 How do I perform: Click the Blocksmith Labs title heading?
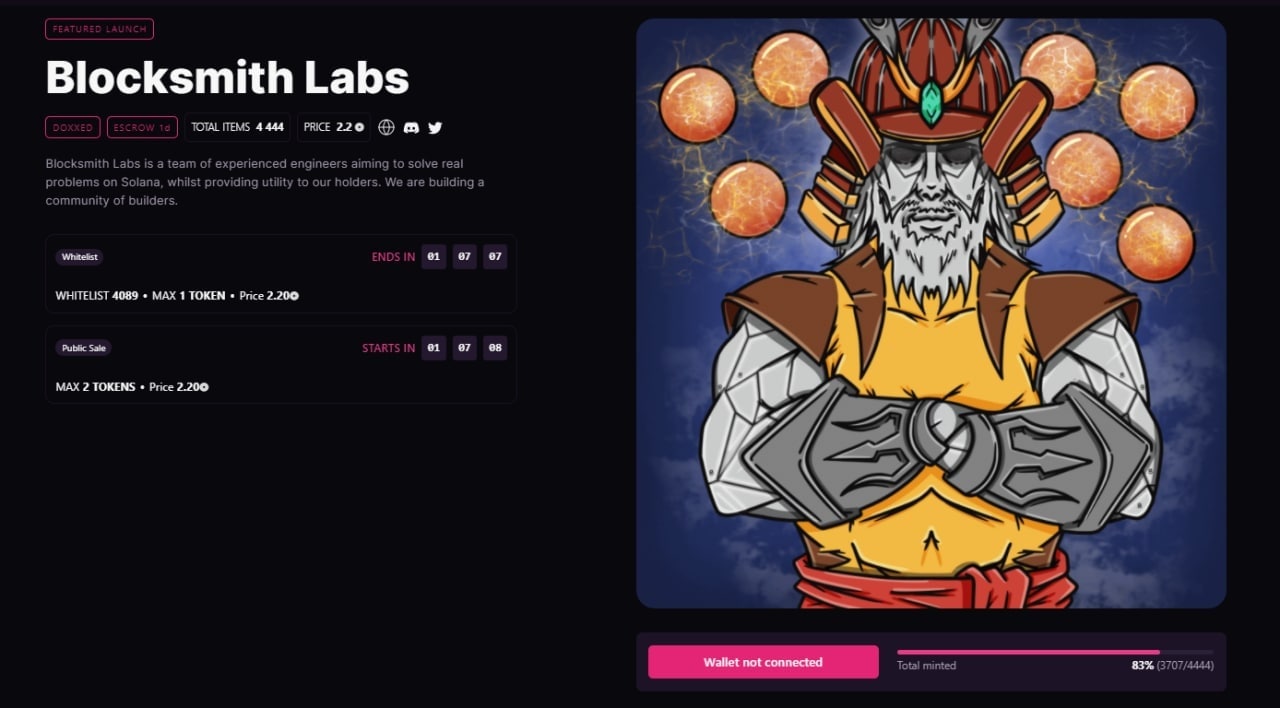coord(227,77)
